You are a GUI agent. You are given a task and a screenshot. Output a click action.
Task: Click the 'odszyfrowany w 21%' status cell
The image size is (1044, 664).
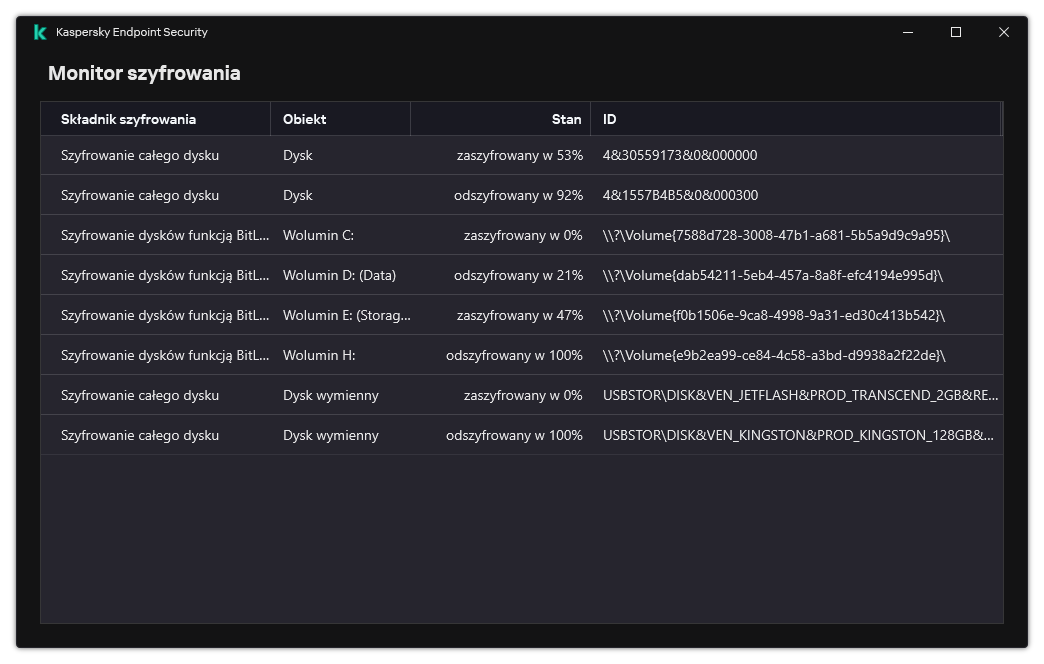[518, 275]
